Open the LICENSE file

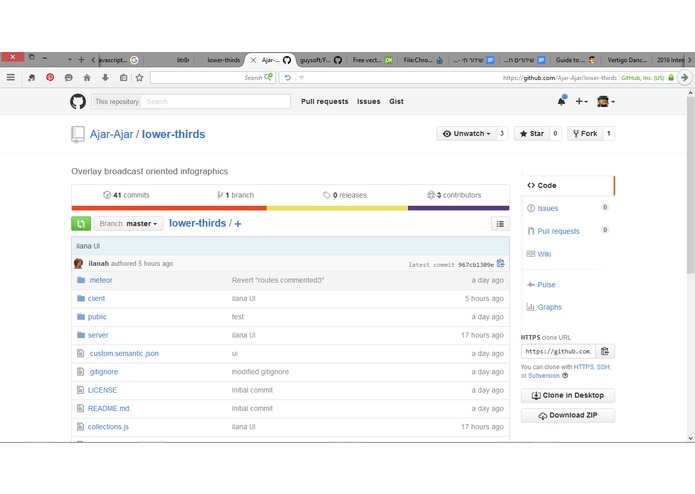click(102, 390)
